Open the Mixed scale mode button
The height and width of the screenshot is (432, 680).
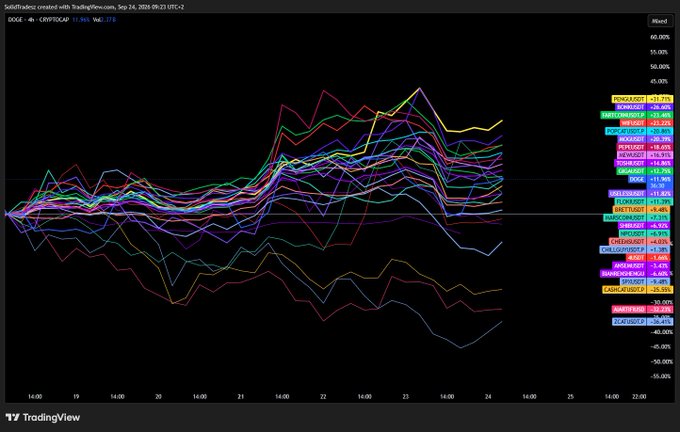(659, 21)
